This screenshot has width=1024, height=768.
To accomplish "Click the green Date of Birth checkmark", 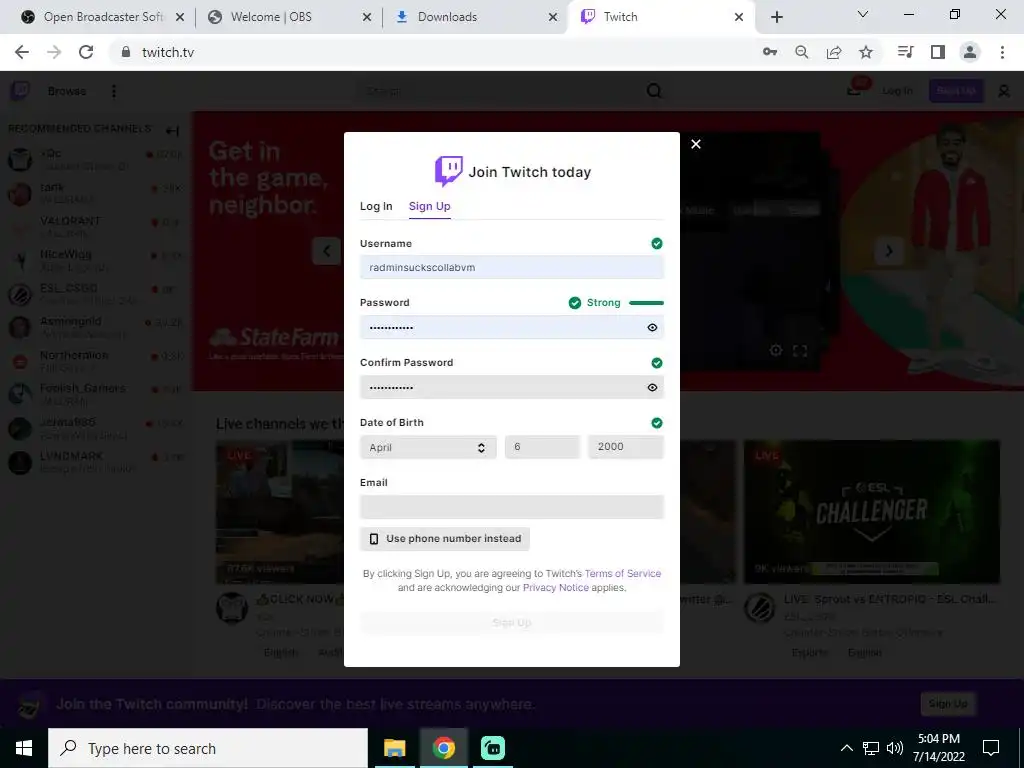I will [656, 423].
